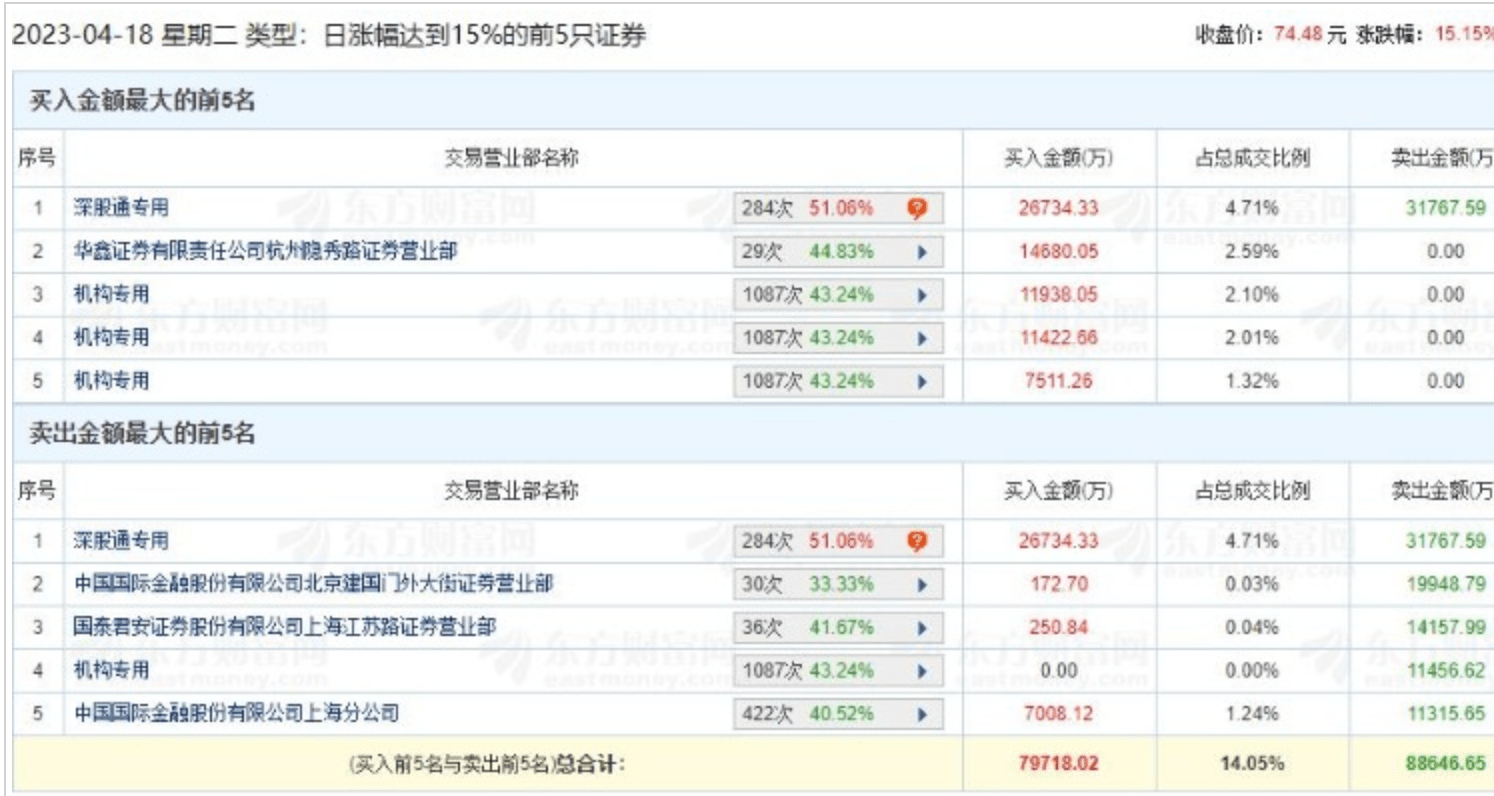
Task: Open the 中国国际金融 北京建国门外大街 branch link
Action: point(313,585)
